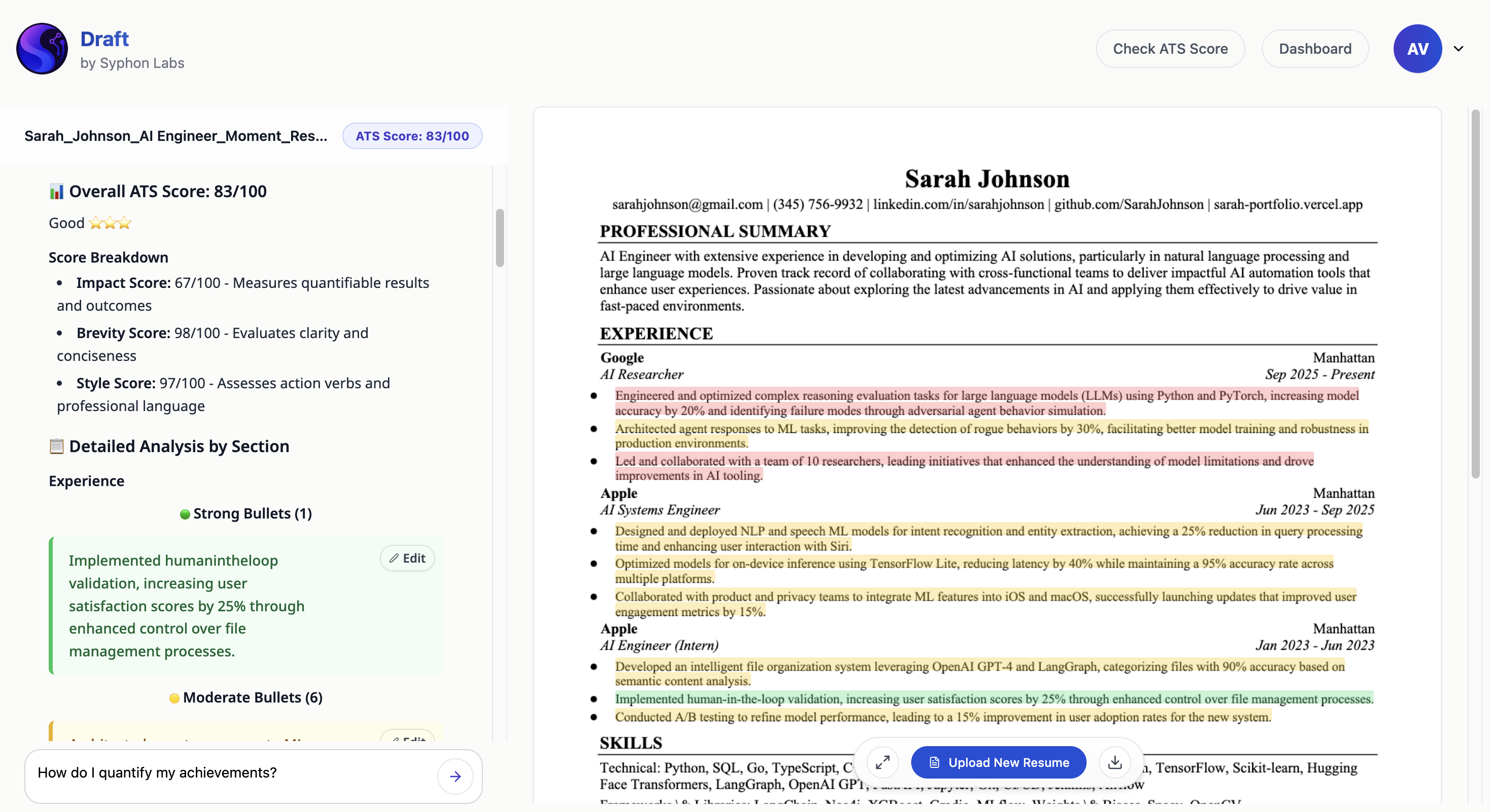Image resolution: width=1491 pixels, height=812 pixels.
Task: Click the download resume icon
Action: coord(1115,762)
